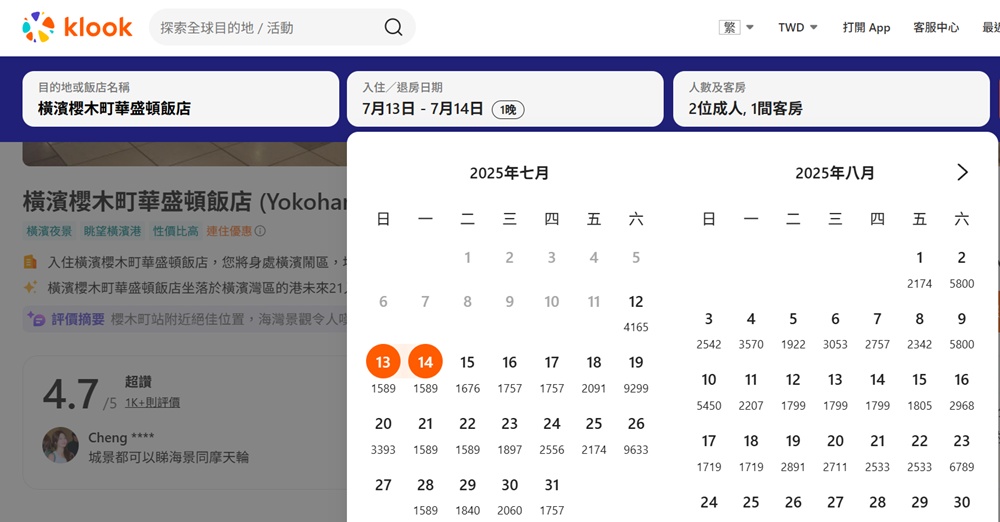
Task: Select August 11 priced 2207
Action: (x=751, y=391)
